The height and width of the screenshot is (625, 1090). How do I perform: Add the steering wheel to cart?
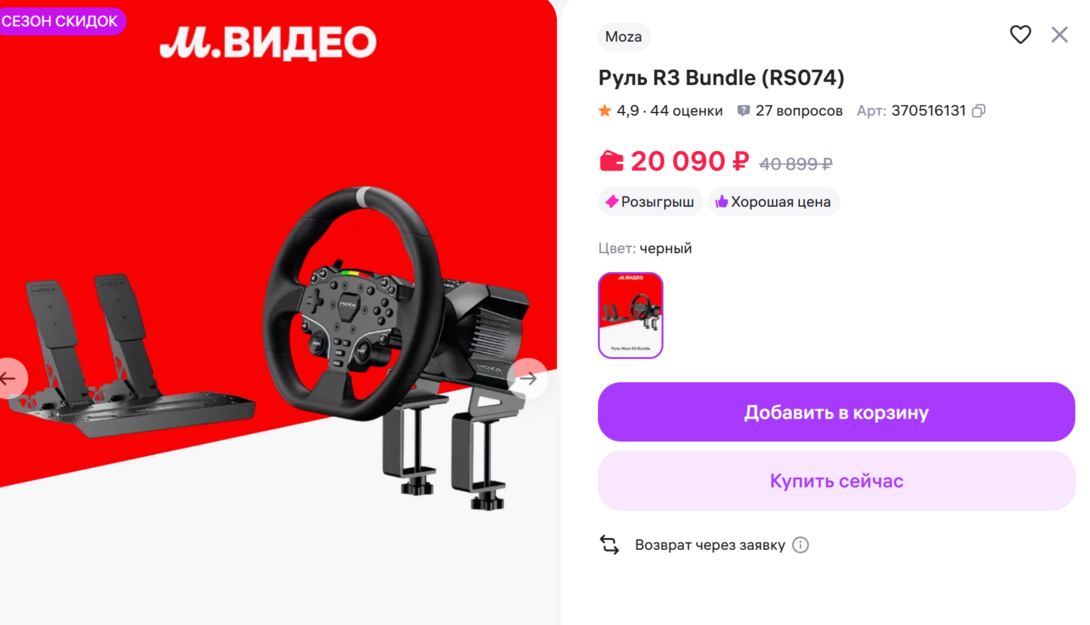pyautogui.click(x=836, y=412)
